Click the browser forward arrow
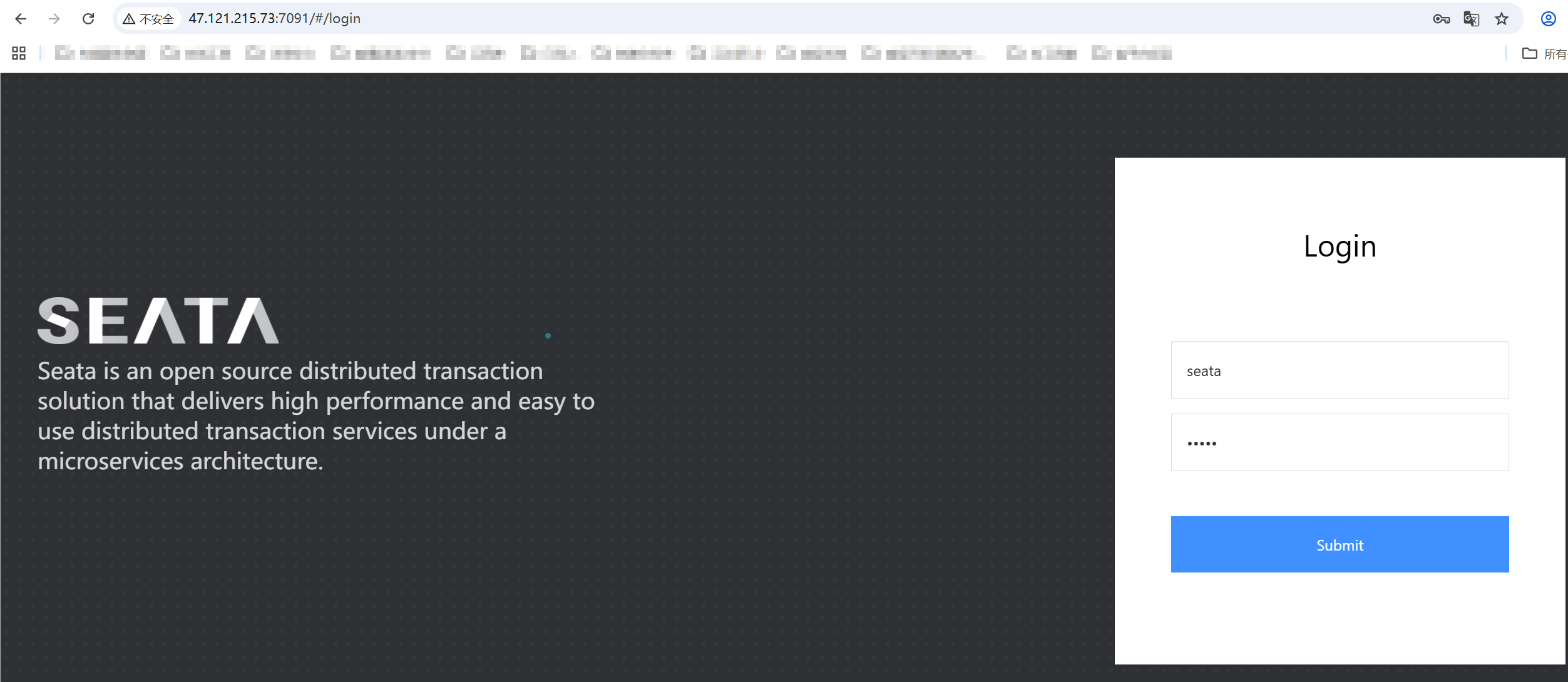Viewport: 1568px width, 682px height. tap(54, 19)
